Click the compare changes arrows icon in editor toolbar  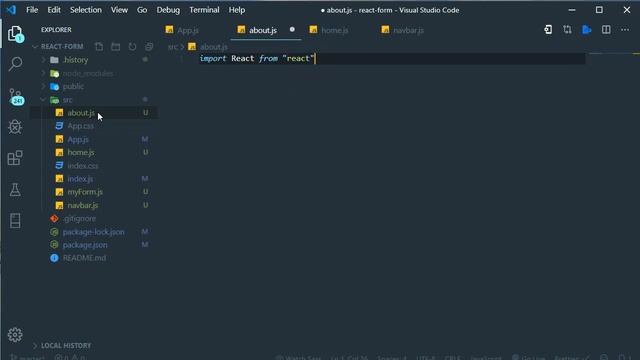click(x=567, y=30)
